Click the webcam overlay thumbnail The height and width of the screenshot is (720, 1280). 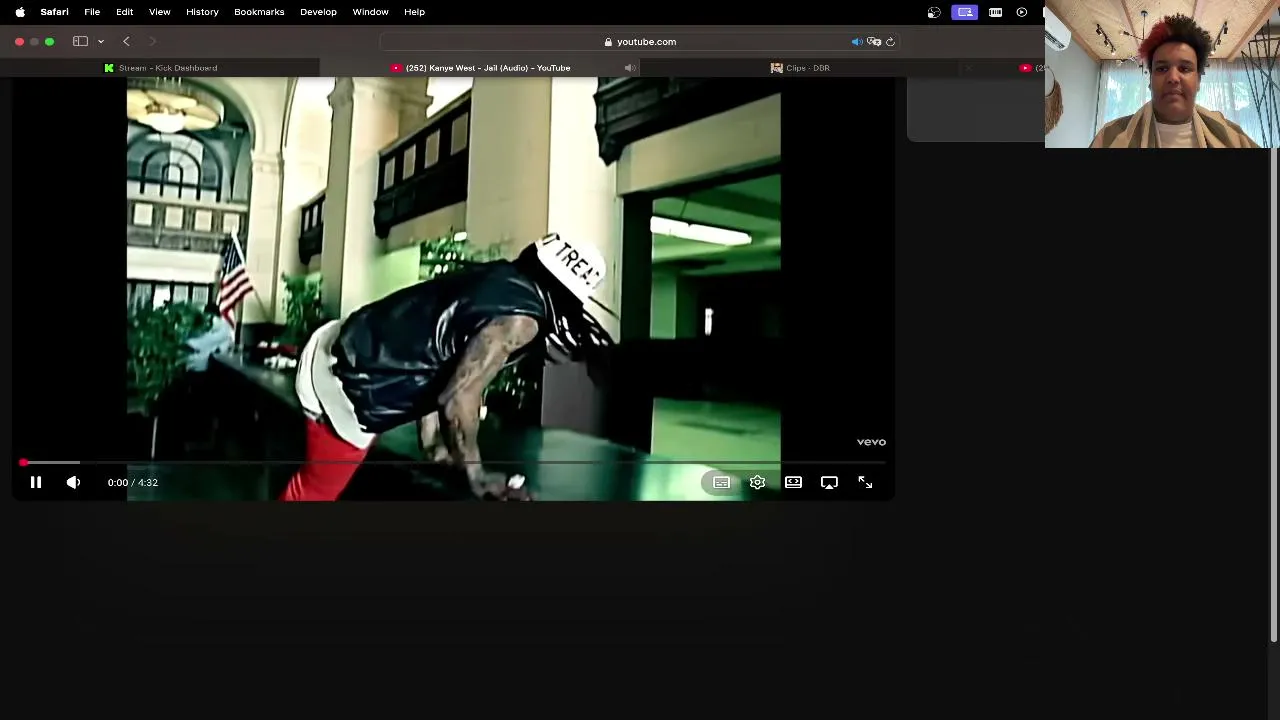tap(1162, 74)
